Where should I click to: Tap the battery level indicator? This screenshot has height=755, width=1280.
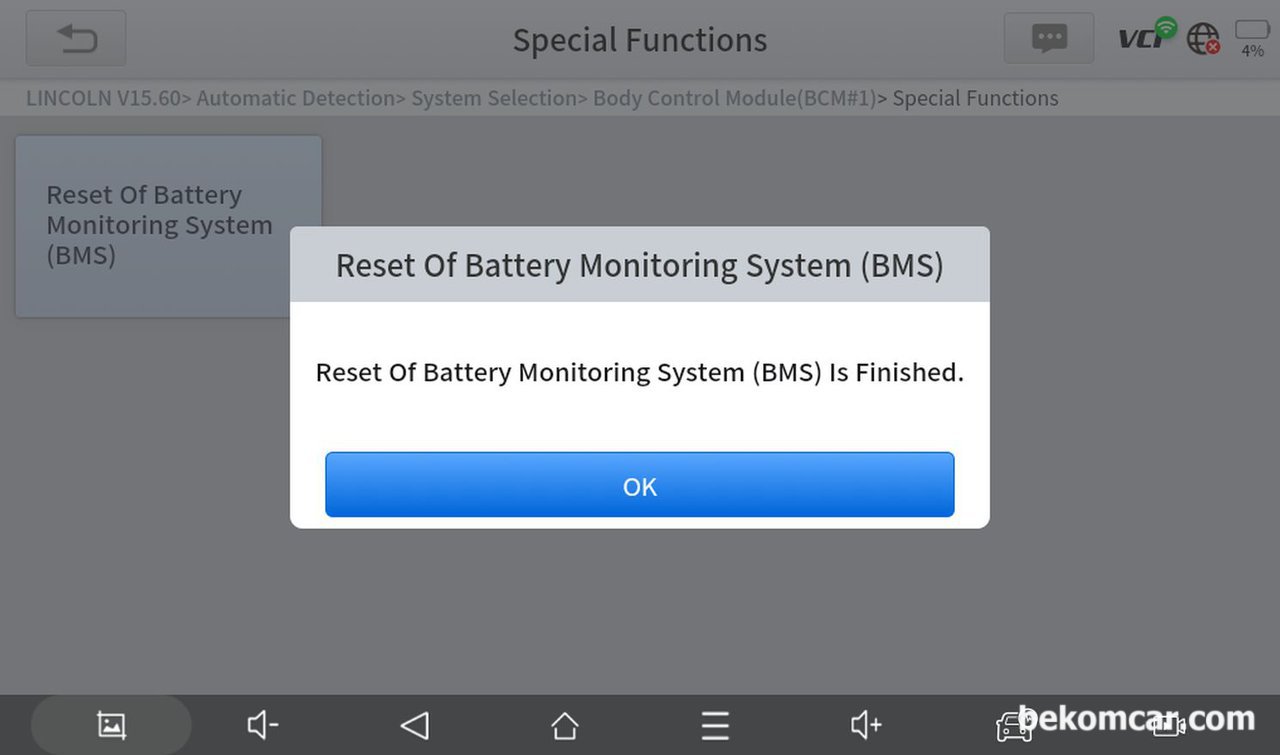pos(1252,38)
